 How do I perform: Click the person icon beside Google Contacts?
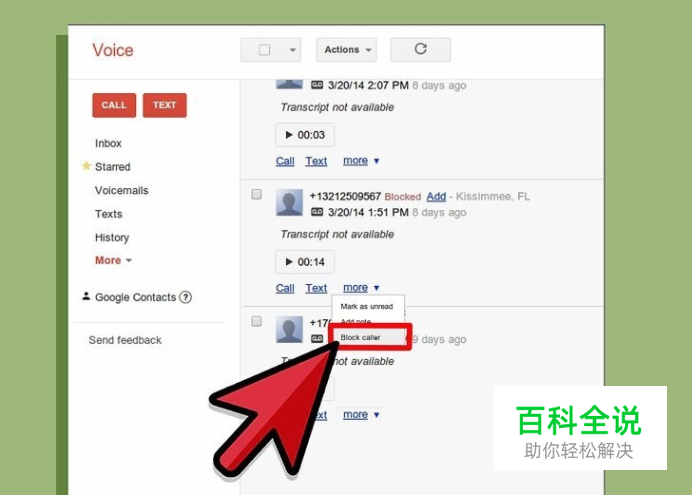tap(86, 296)
